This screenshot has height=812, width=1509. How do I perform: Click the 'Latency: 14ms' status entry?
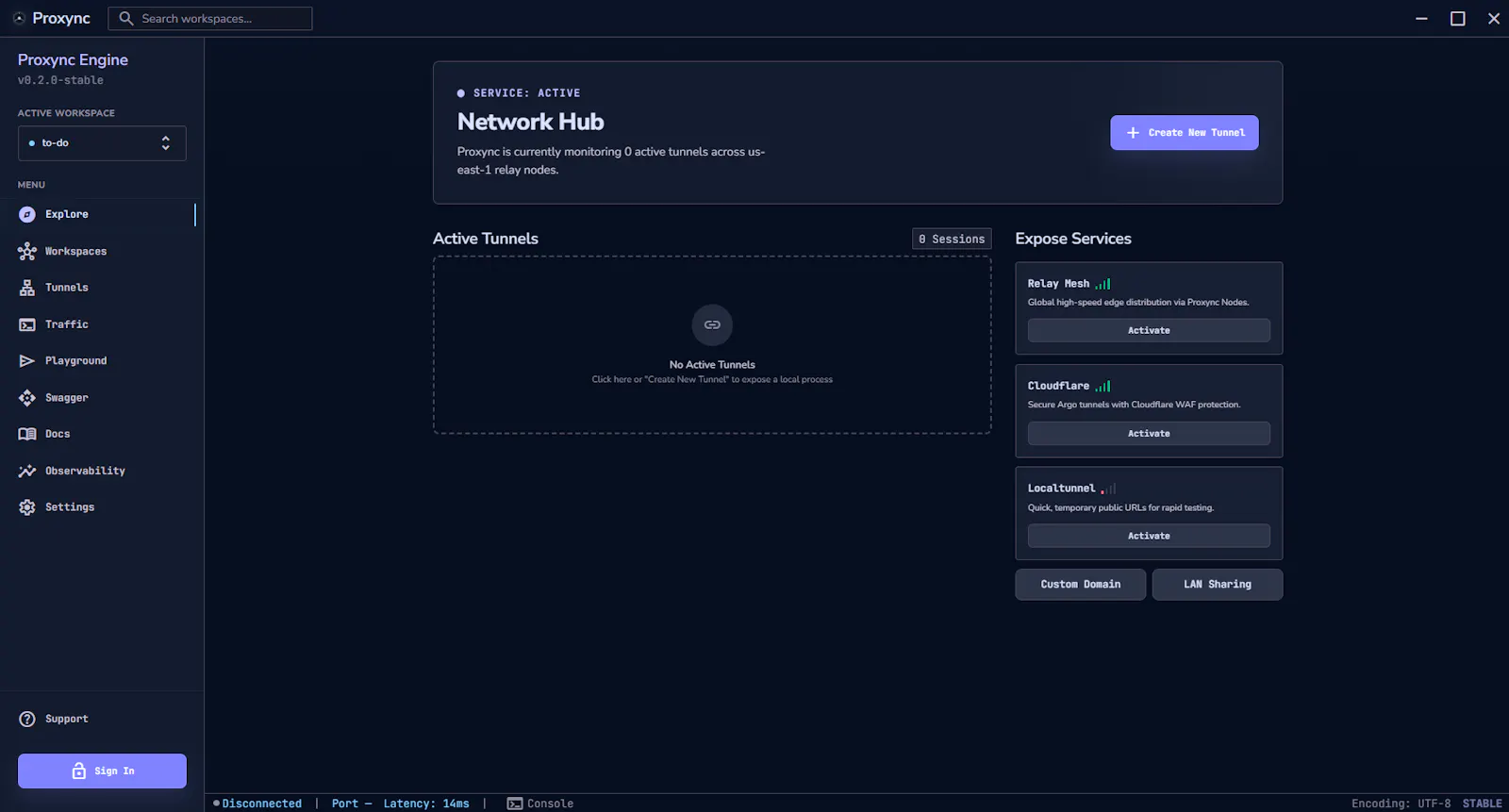point(426,804)
